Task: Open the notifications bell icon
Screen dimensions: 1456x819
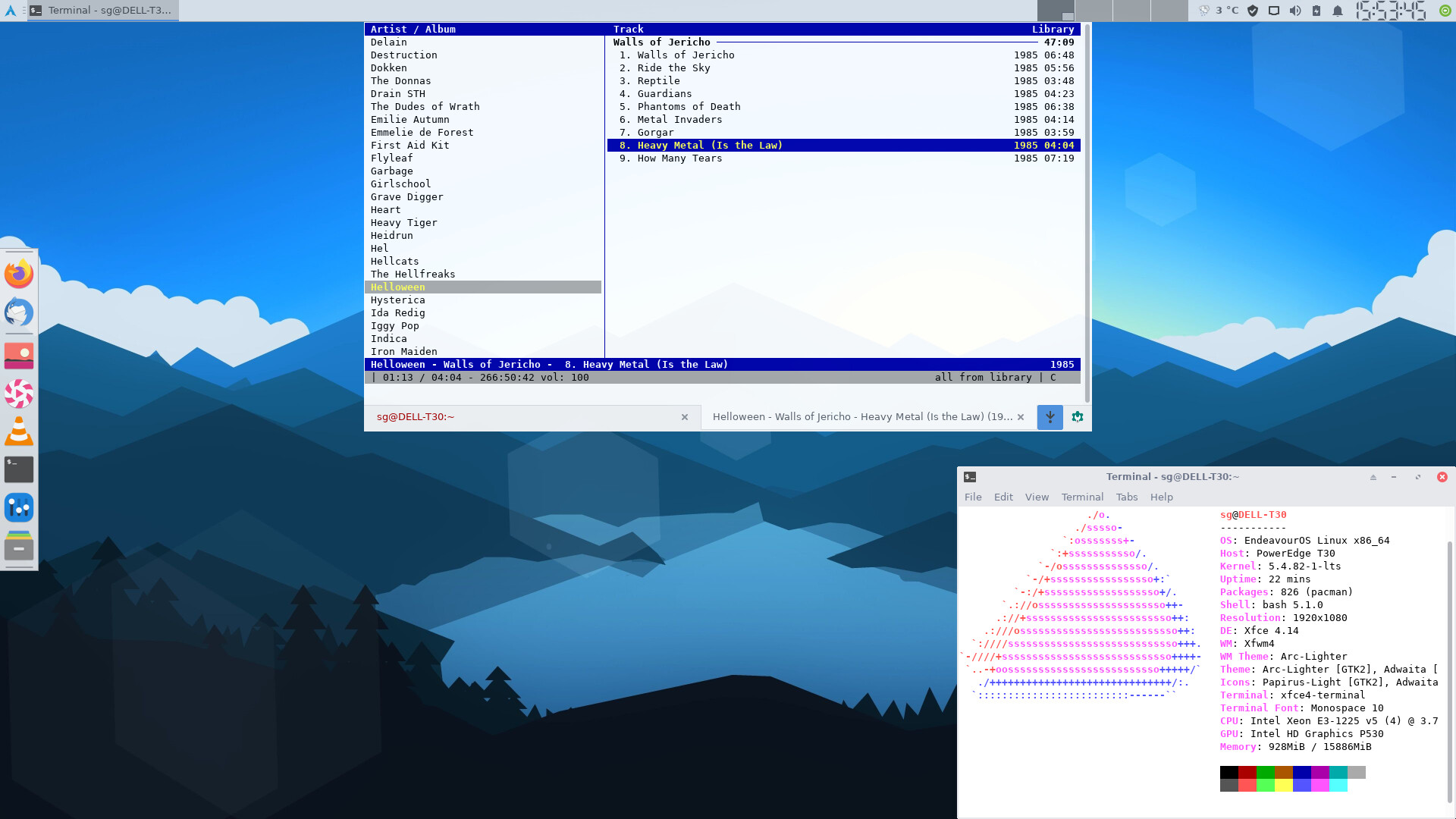Action: pos(1338,11)
